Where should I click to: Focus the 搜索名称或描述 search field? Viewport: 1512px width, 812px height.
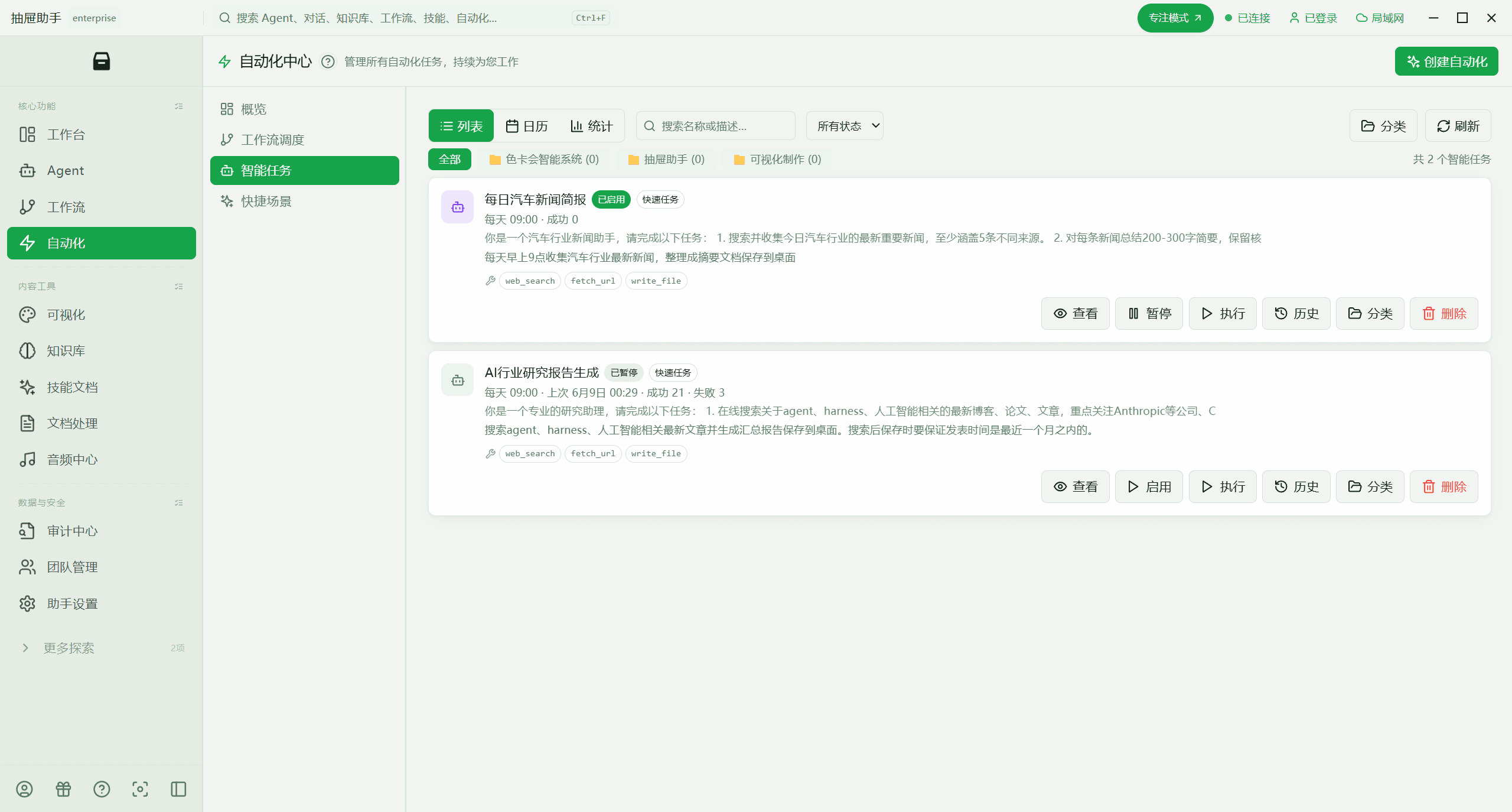click(x=716, y=126)
